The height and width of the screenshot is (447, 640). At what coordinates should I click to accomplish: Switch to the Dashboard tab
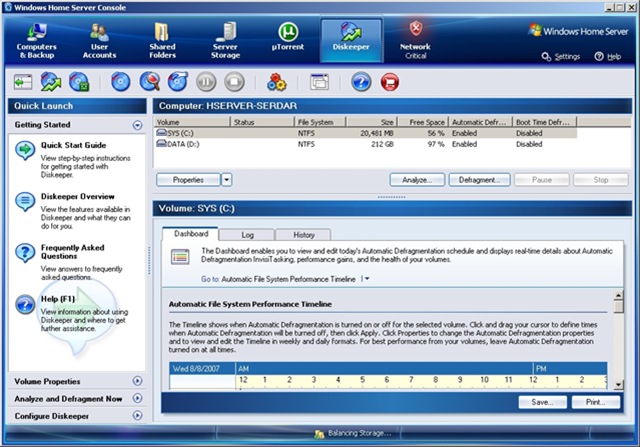pos(191,234)
